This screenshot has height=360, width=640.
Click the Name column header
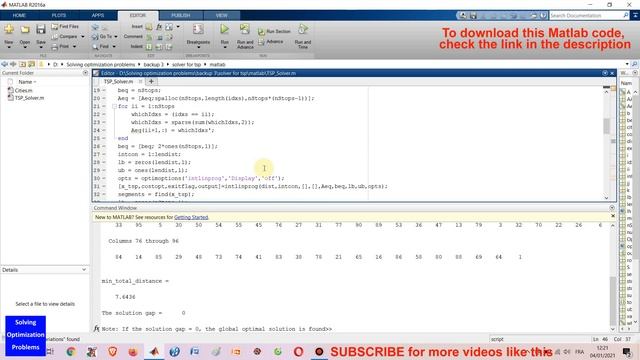(x=27, y=82)
